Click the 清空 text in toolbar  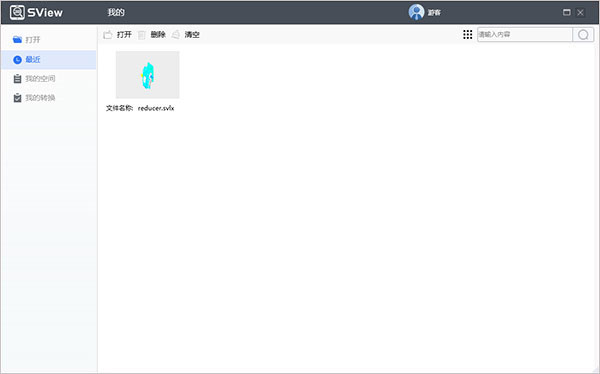click(192, 35)
